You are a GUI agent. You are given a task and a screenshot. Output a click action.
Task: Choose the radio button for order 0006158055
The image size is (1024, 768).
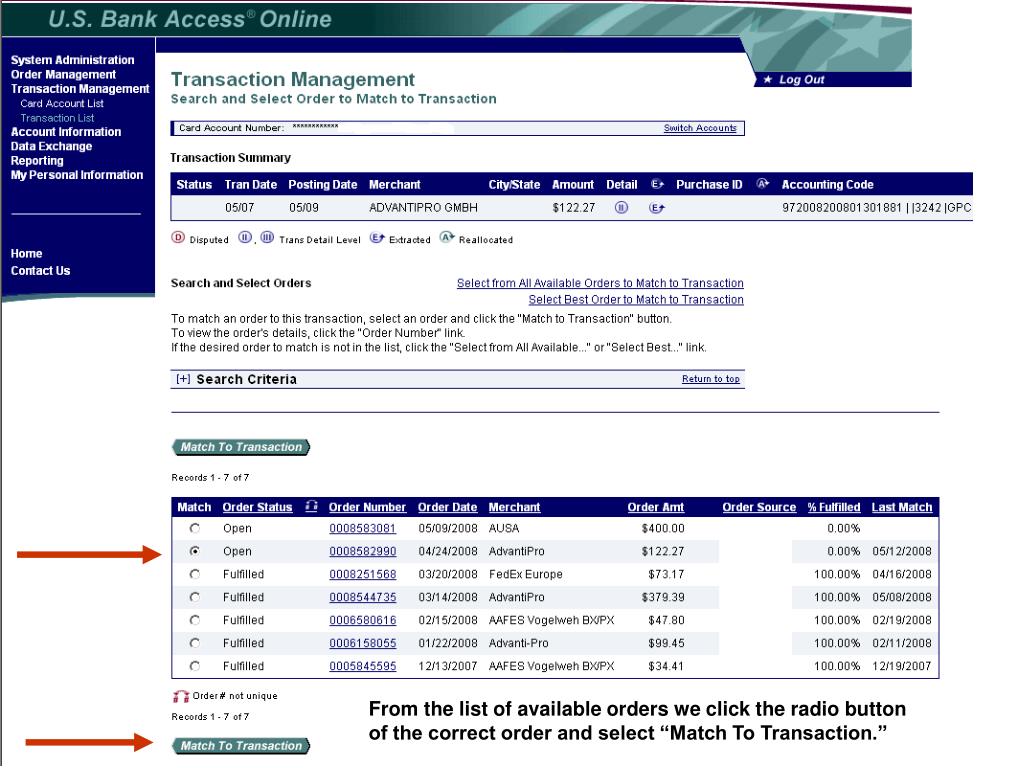[x=195, y=643]
